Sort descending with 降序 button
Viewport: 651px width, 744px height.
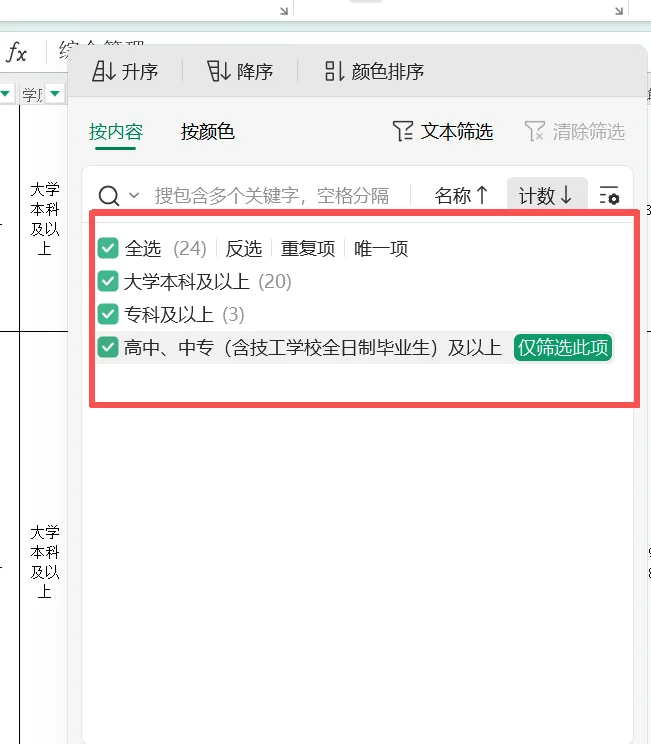coord(240,72)
